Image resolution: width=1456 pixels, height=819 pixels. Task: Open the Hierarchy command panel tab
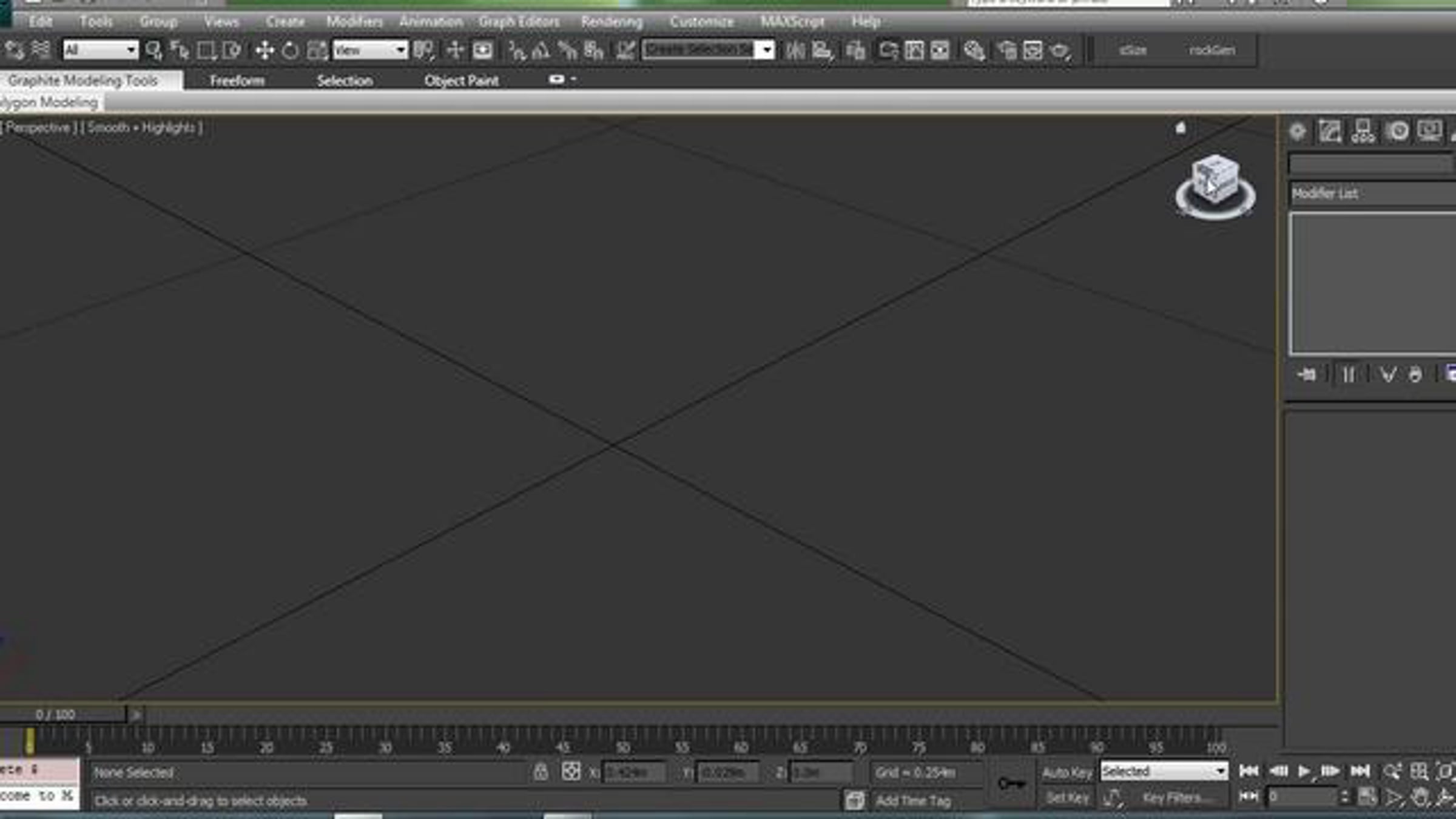coord(1363,132)
